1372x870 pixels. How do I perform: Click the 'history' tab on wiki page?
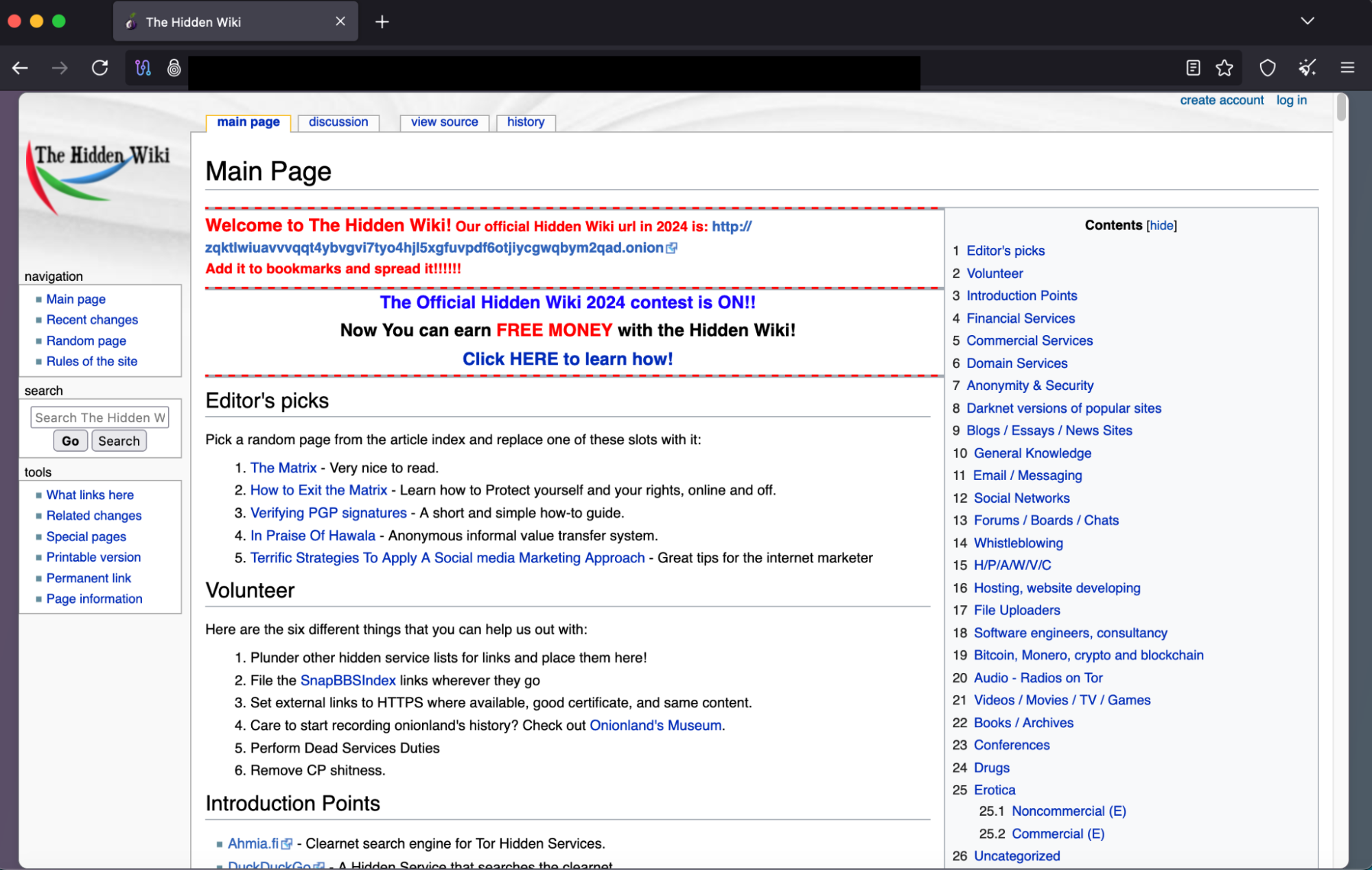pyautogui.click(x=524, y=122)
